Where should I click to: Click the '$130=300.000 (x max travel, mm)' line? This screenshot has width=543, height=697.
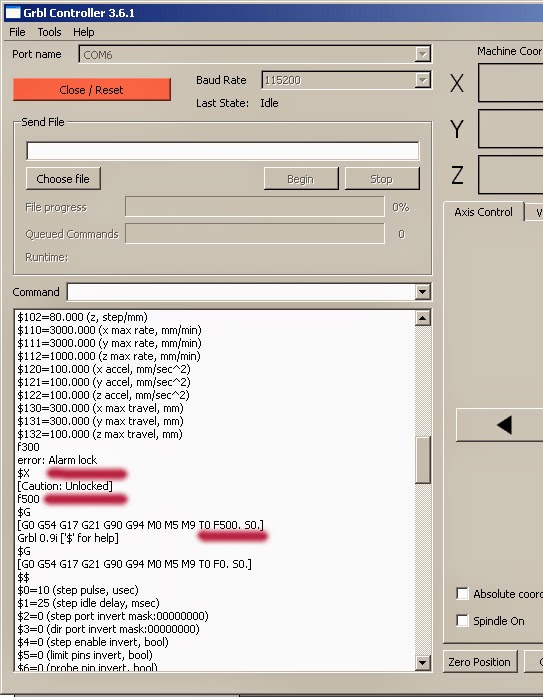tap(100, 408)
